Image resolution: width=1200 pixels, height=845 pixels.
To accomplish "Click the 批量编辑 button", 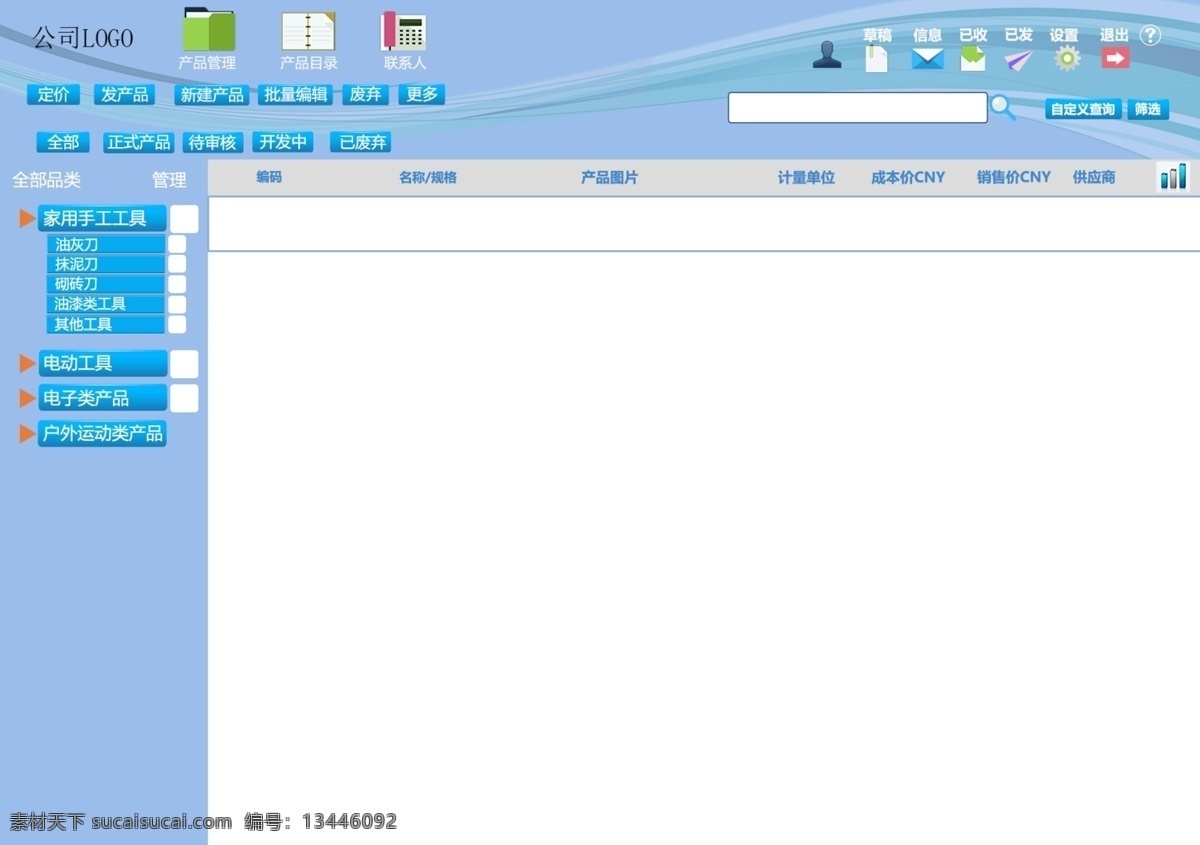I will click(x=295, y=94).
